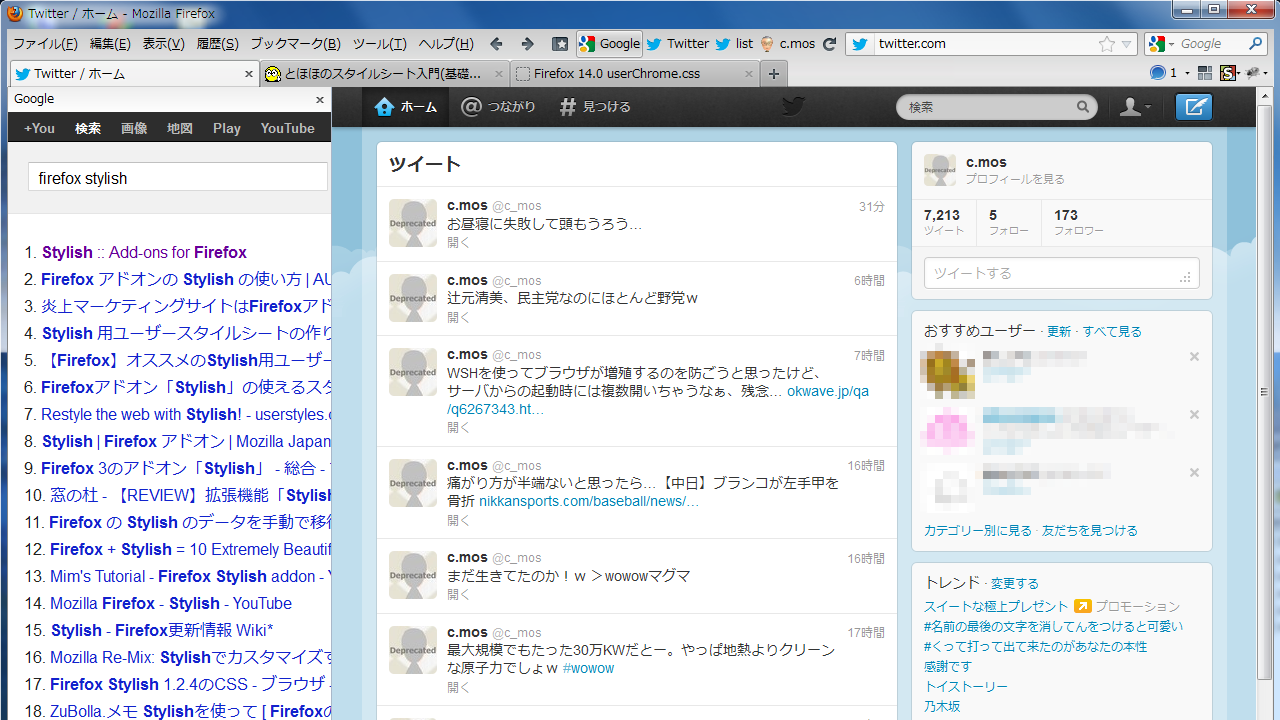Click the c.mos avatar in the profile card

point(940,170)
